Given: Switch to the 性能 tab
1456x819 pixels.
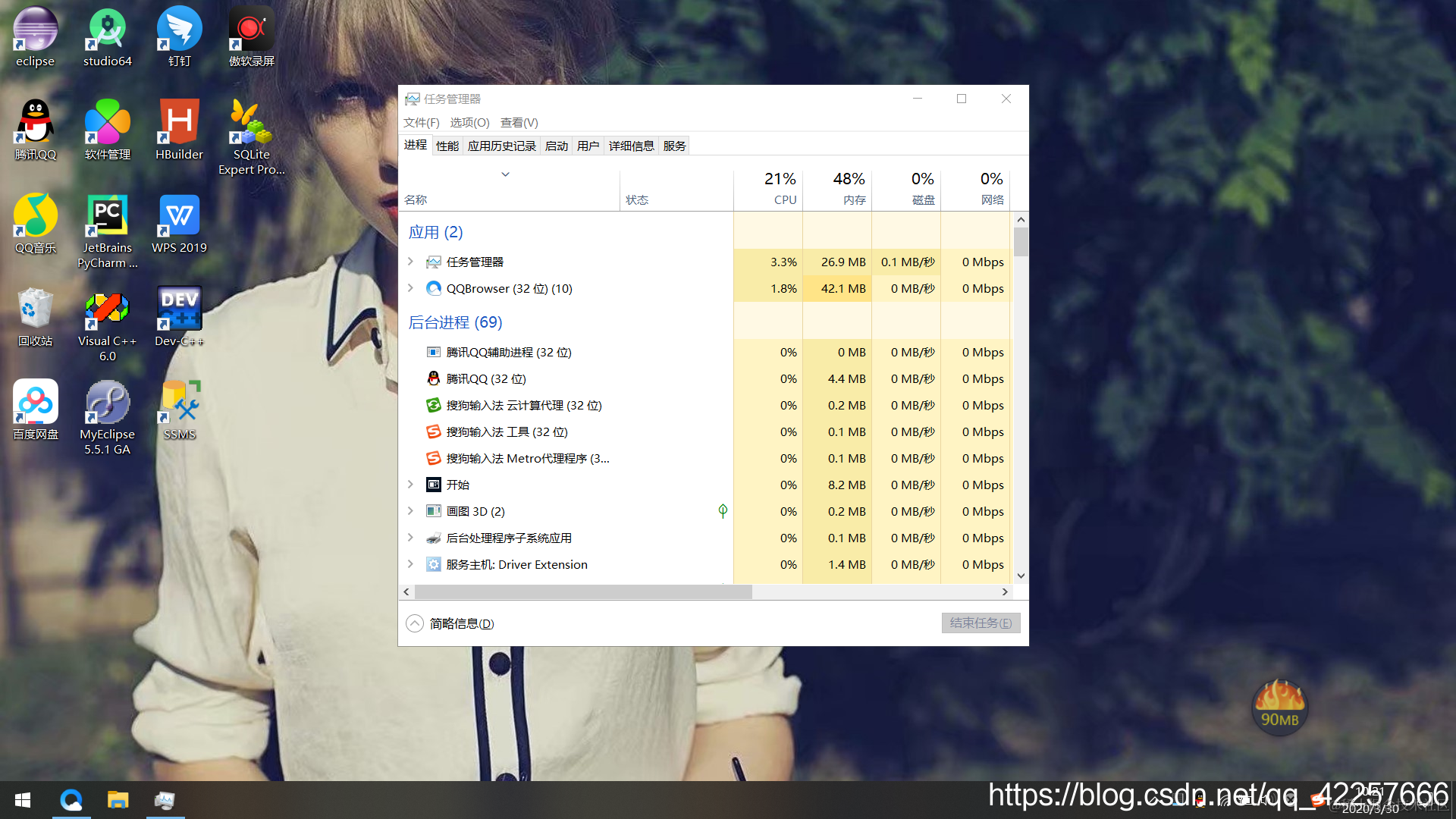Looking at the screenshot, I should tap(447, 146).
